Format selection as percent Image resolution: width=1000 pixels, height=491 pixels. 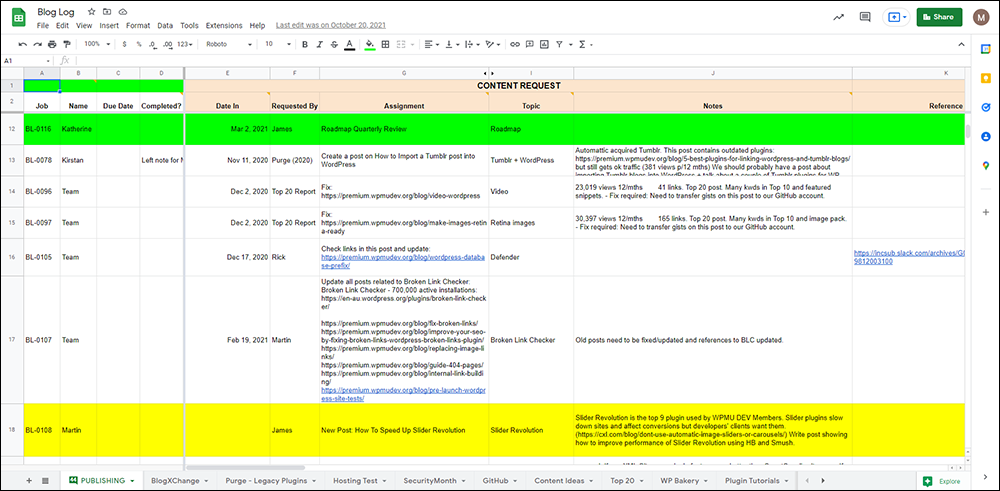pos(138,45)
